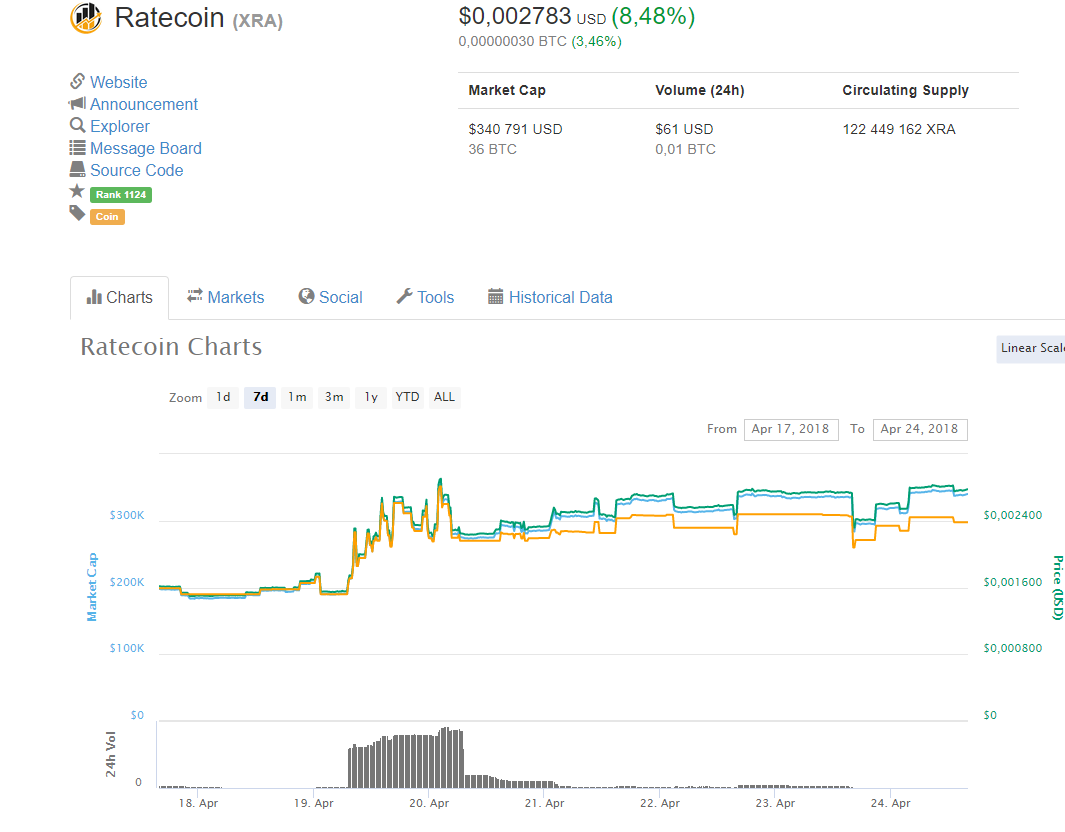Click the 22. Apr date label on axis
1065x832 pixels.
point(660,803)
